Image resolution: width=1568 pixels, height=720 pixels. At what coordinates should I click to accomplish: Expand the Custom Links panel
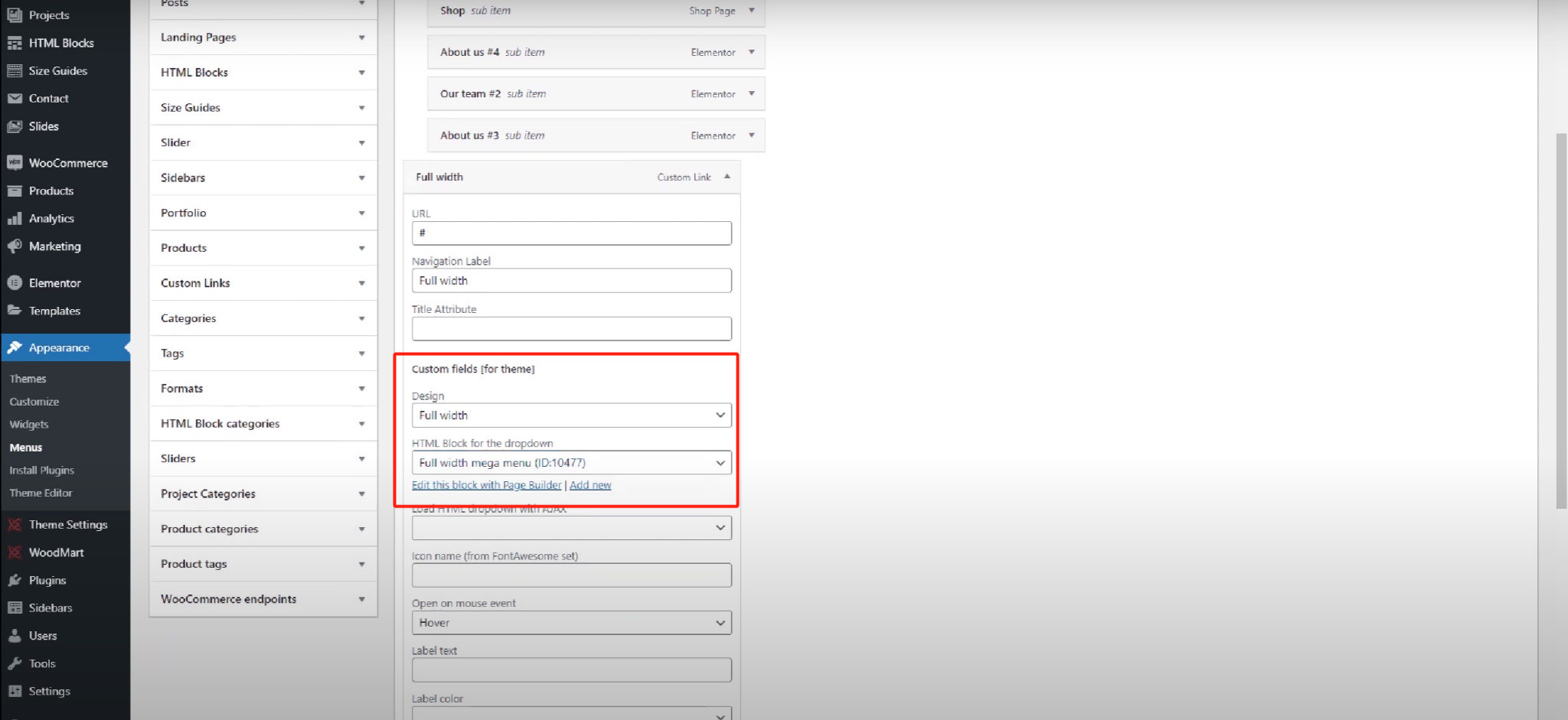tap(263, 283)
